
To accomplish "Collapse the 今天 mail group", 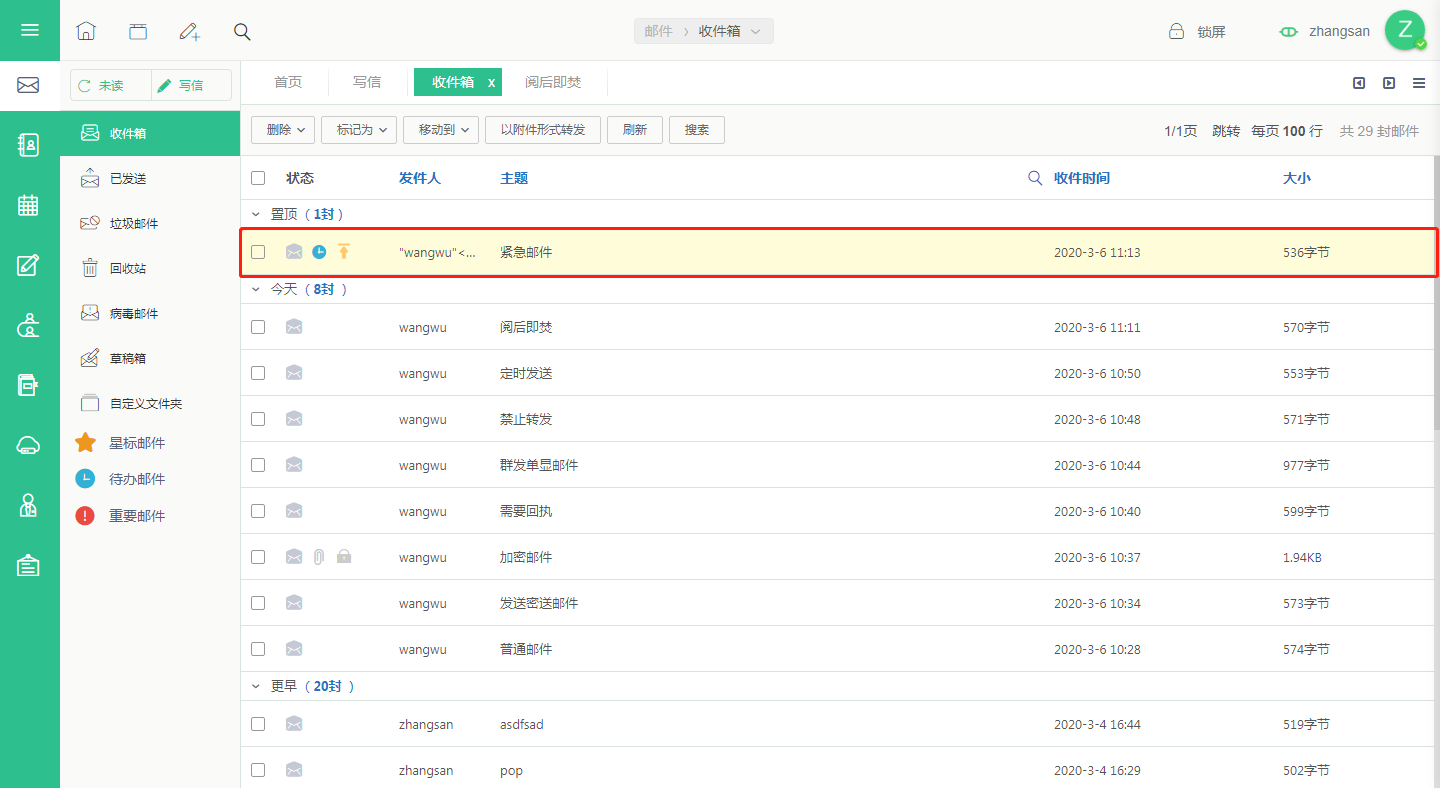I will click(x=256, y=289).
